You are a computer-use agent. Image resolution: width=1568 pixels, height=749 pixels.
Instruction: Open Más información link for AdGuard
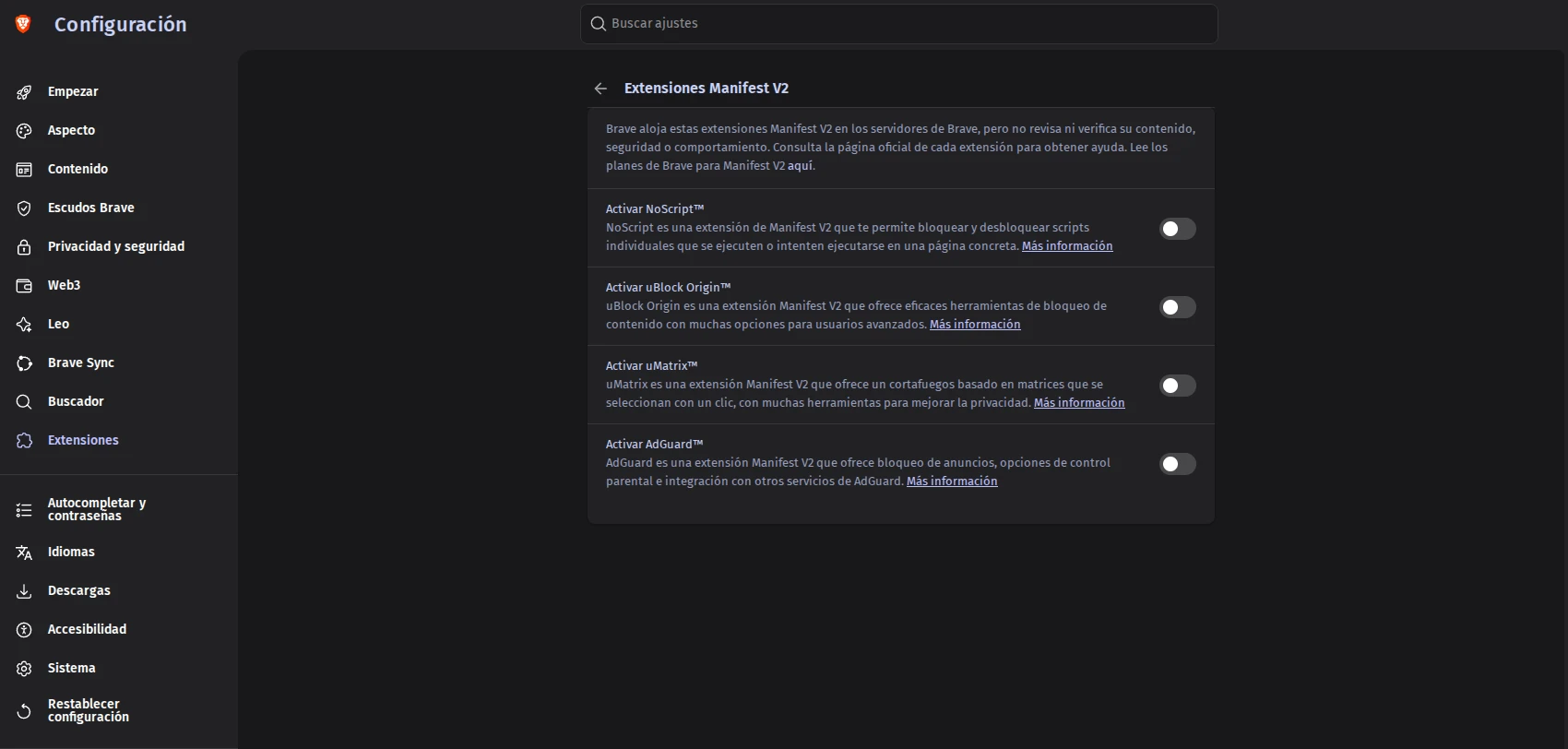click(952, 481)
